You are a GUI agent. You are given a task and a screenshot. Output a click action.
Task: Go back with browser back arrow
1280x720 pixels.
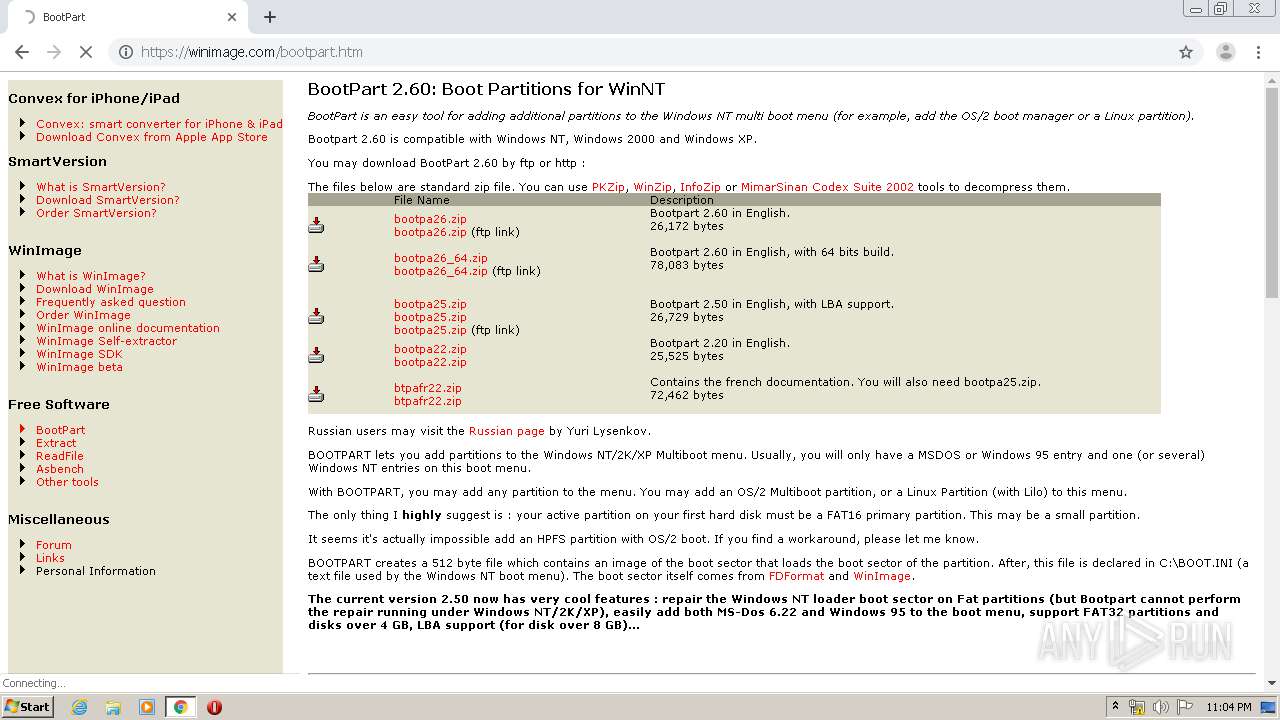pos(22,52)
